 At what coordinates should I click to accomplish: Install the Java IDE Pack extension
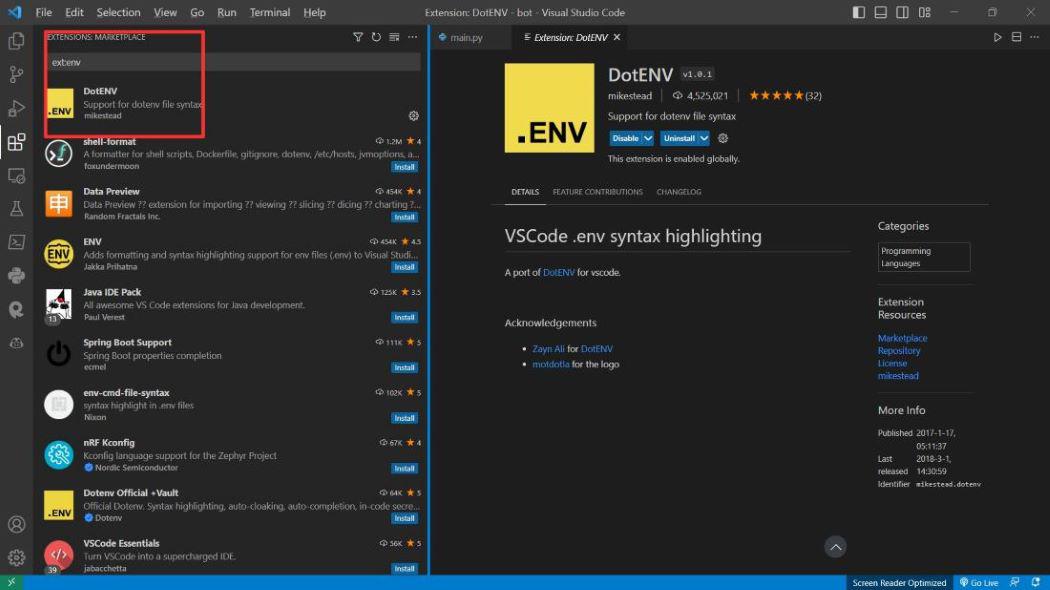pyautogui.click(x=404, y=317)
